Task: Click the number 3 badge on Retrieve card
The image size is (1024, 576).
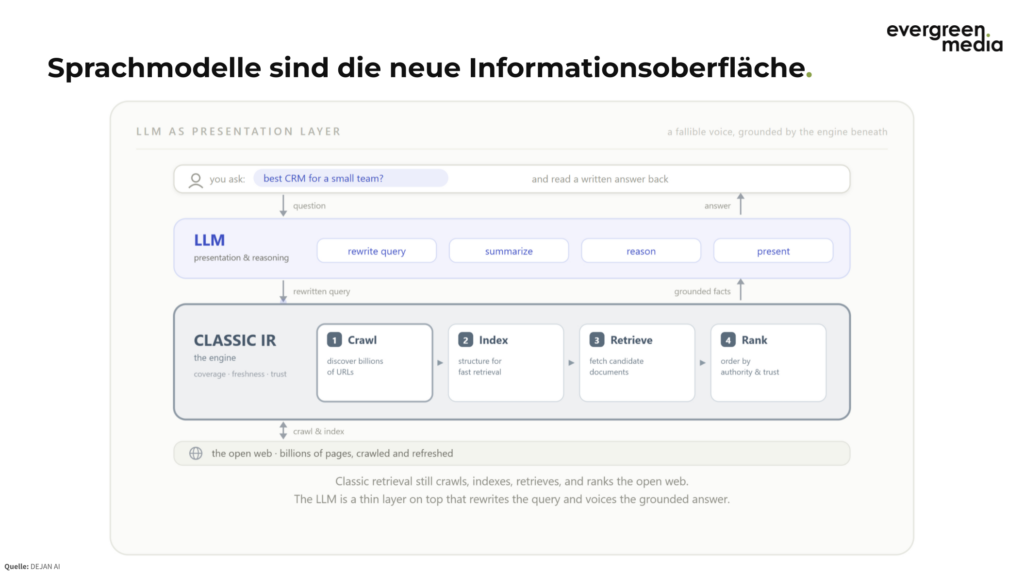Action: point(597,340)
